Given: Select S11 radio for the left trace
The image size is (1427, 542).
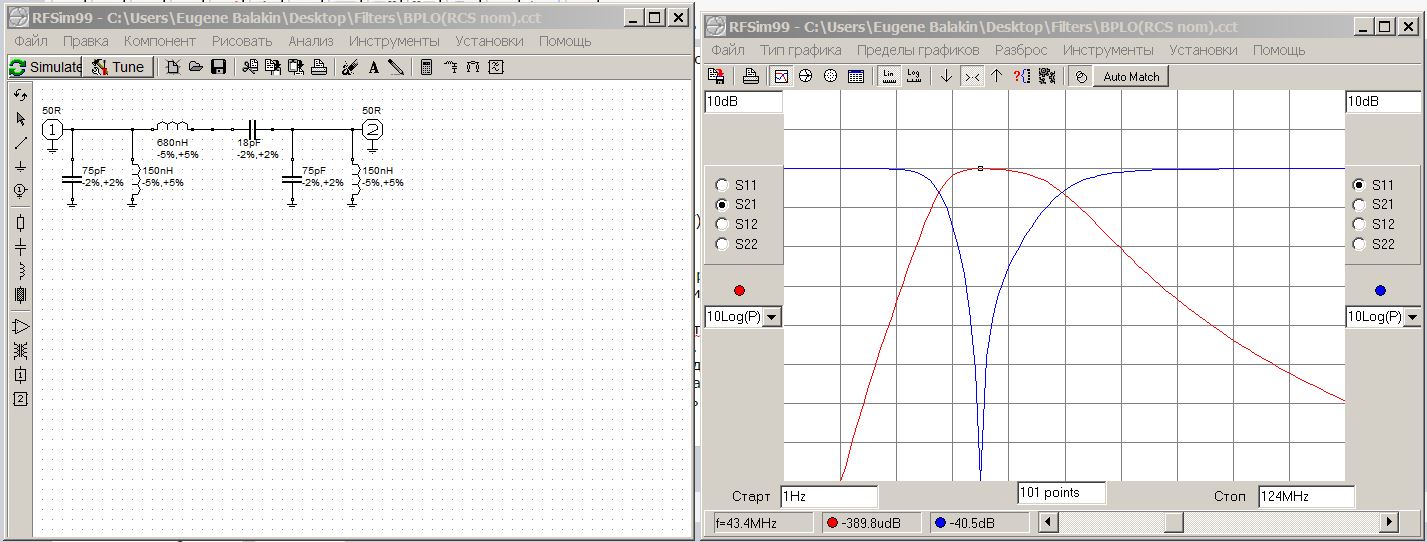Looking at the screenshot, I should click(x=722, y=185).
